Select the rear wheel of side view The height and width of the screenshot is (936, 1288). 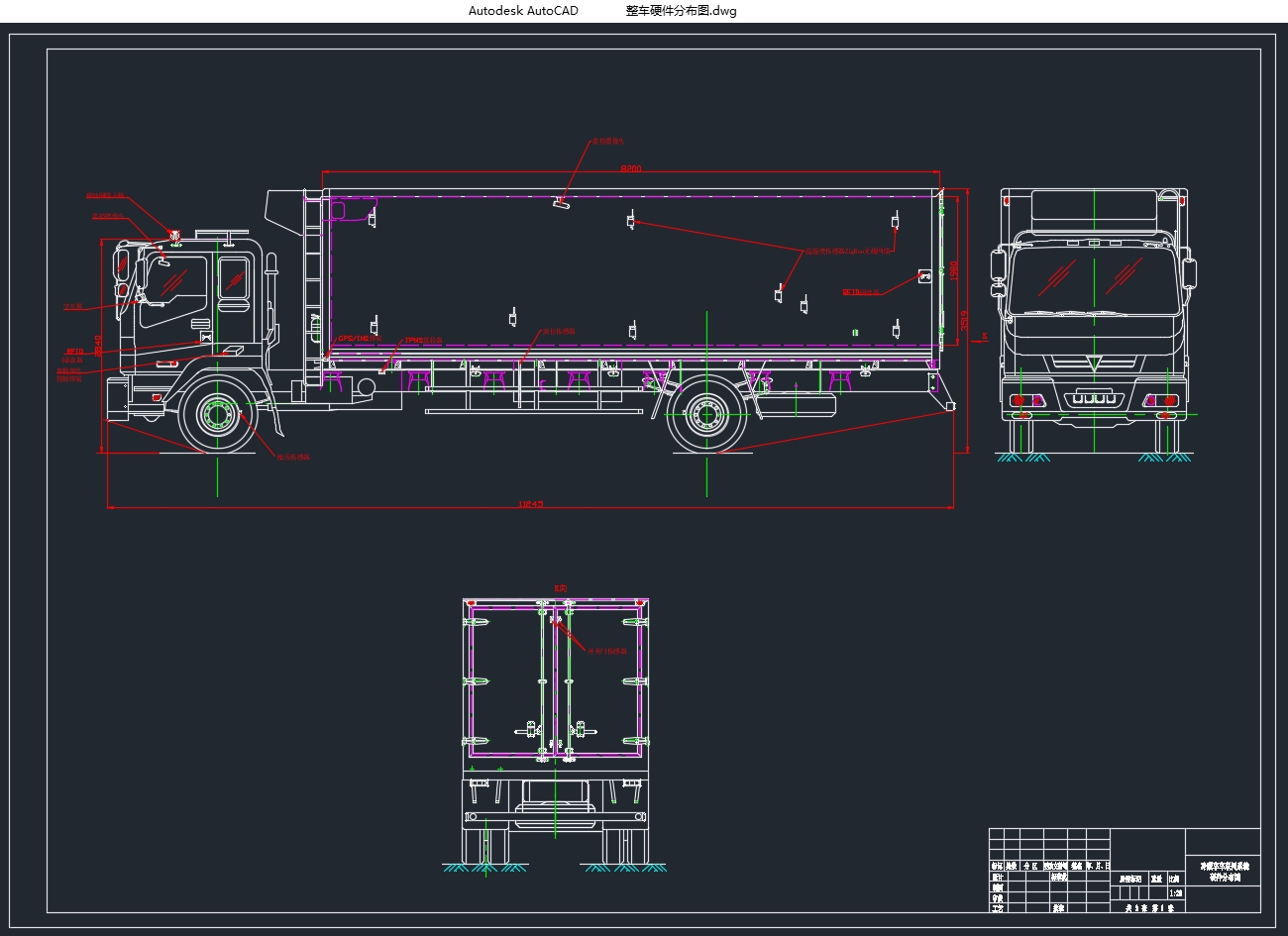point(706,416)
